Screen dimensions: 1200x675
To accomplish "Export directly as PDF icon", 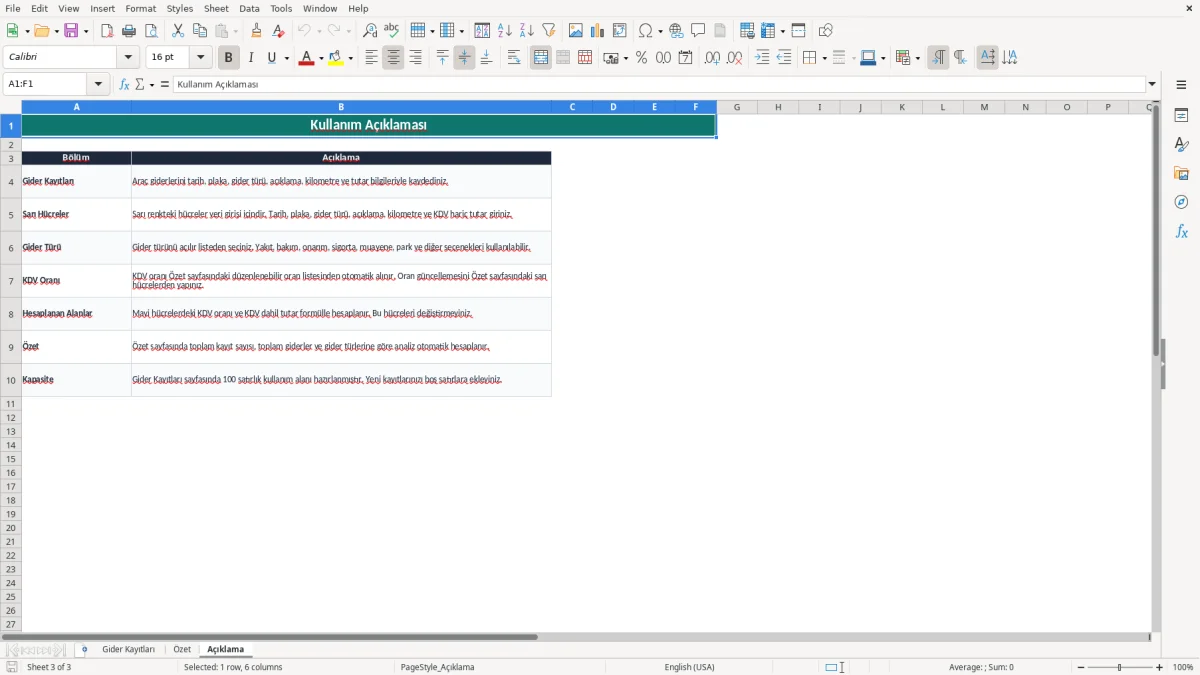I will [107, 31].
